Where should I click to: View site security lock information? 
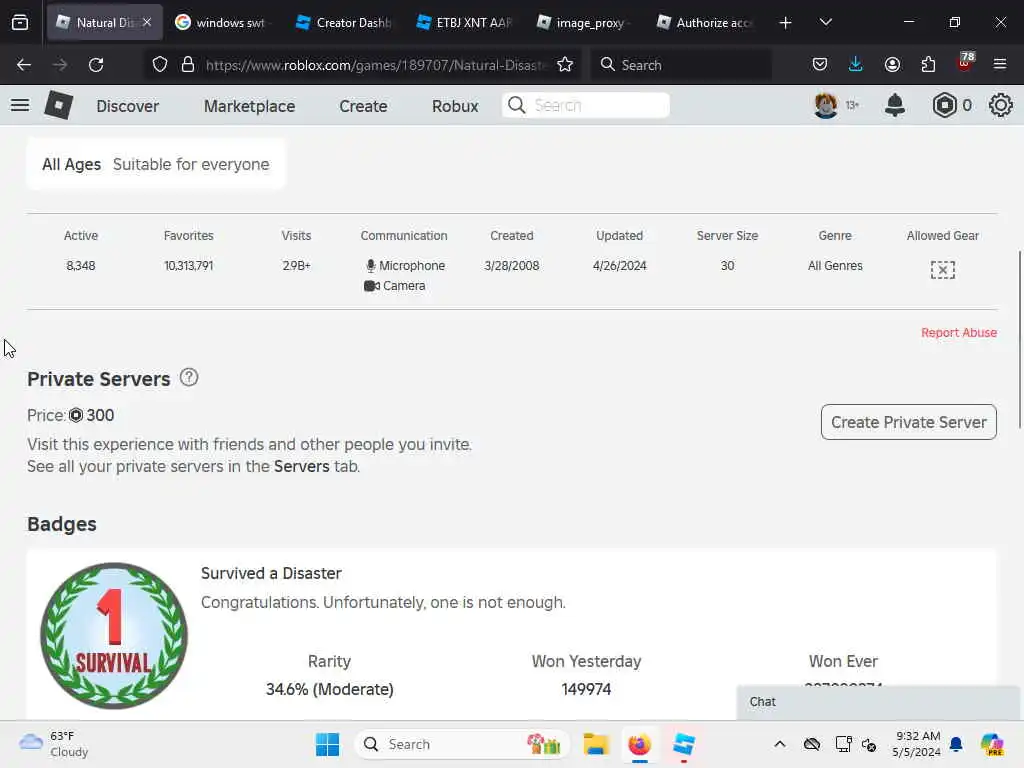pos(188,65)
